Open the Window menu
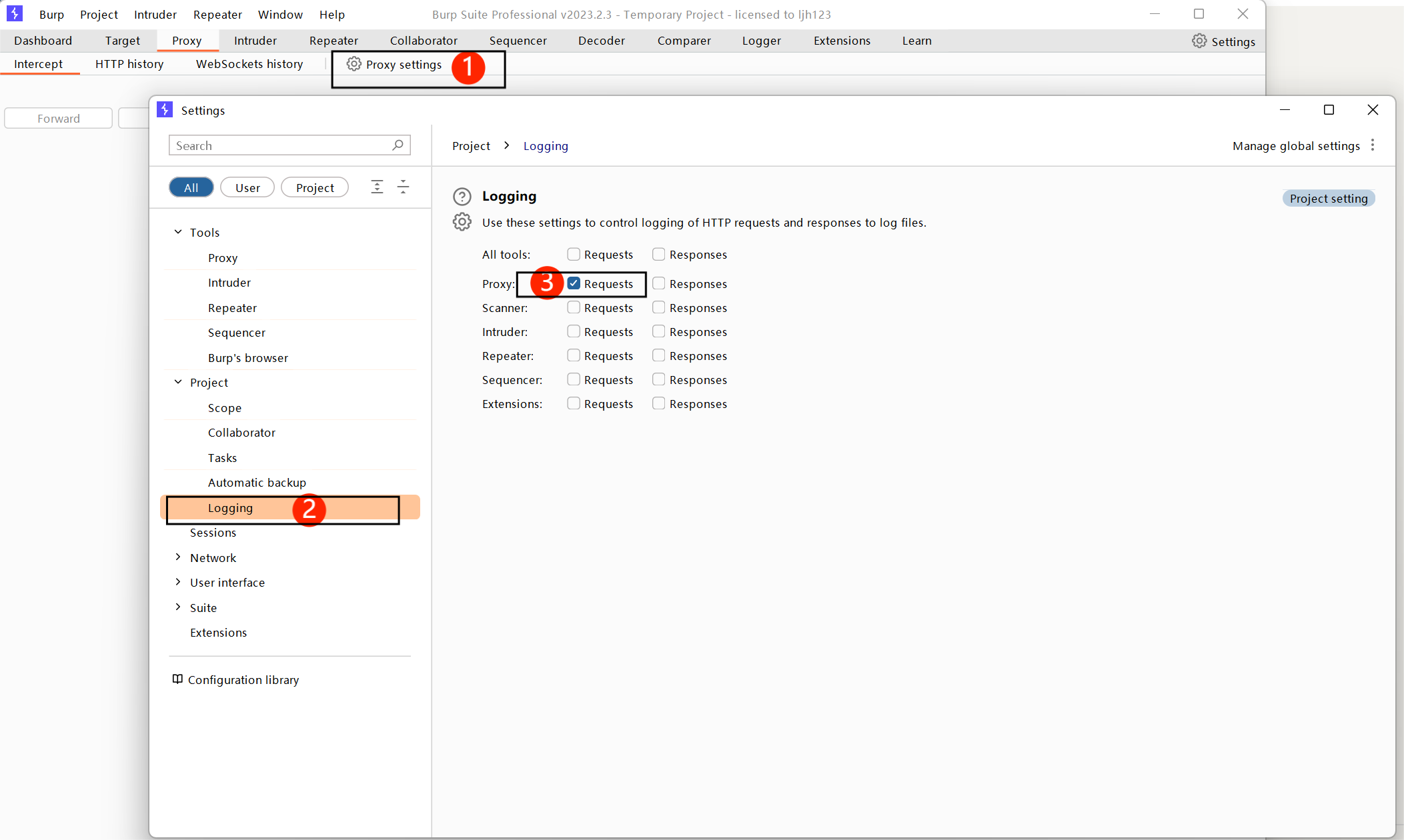 click(x=280, y=15)
